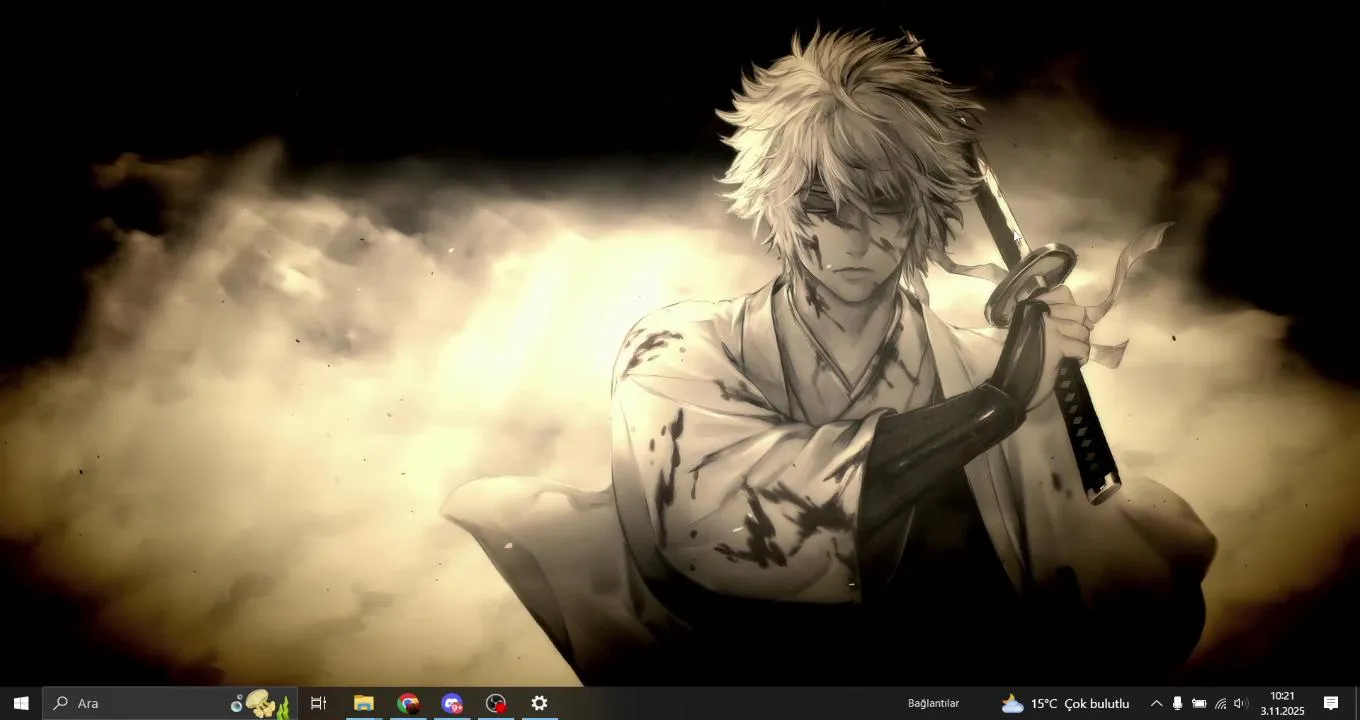This screenshot has height=720, width=1360.
Task: Open the Action Center notifications
Action: (x=1331, y=703)
